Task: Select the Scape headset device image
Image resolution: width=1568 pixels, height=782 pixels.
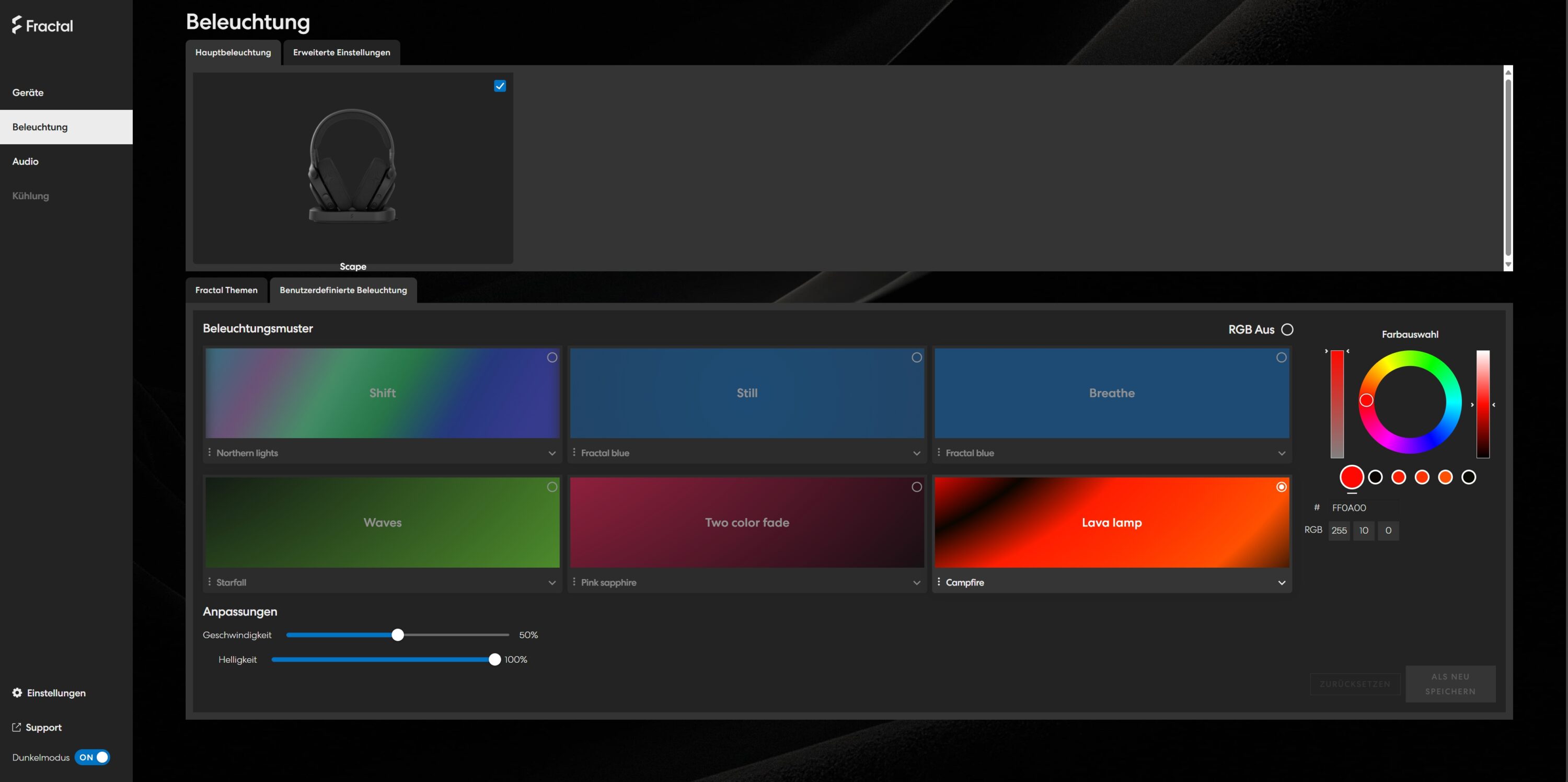Action: pyautogui.click(x=352, y=166)
